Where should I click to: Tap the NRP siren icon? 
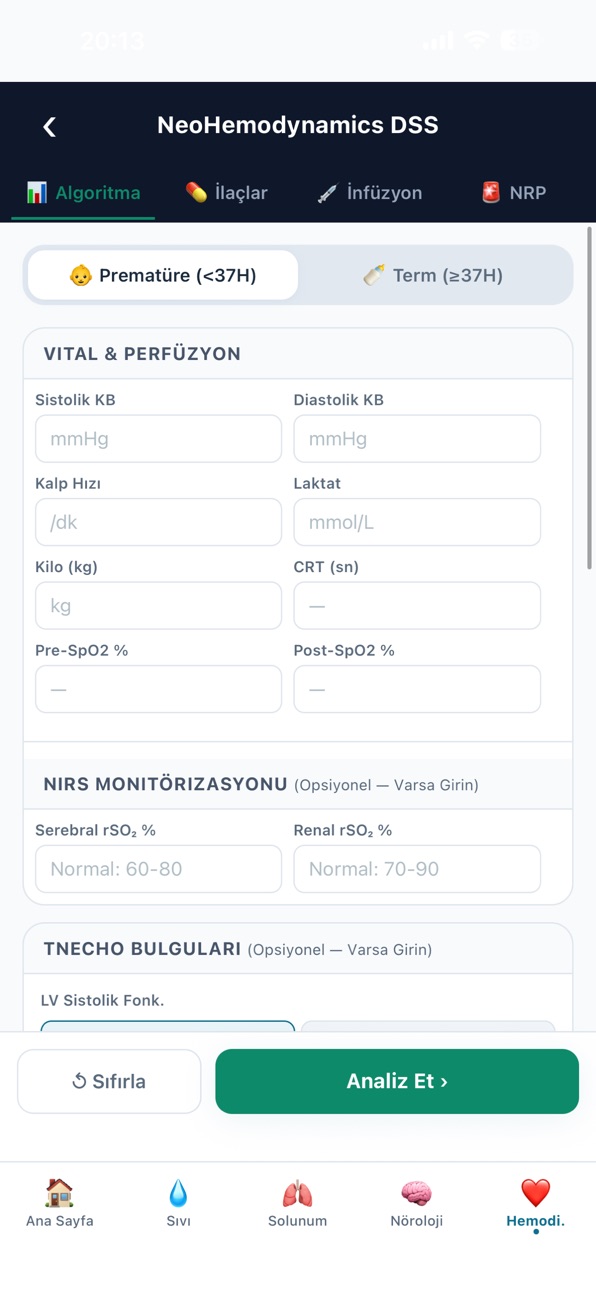point(490,192)
